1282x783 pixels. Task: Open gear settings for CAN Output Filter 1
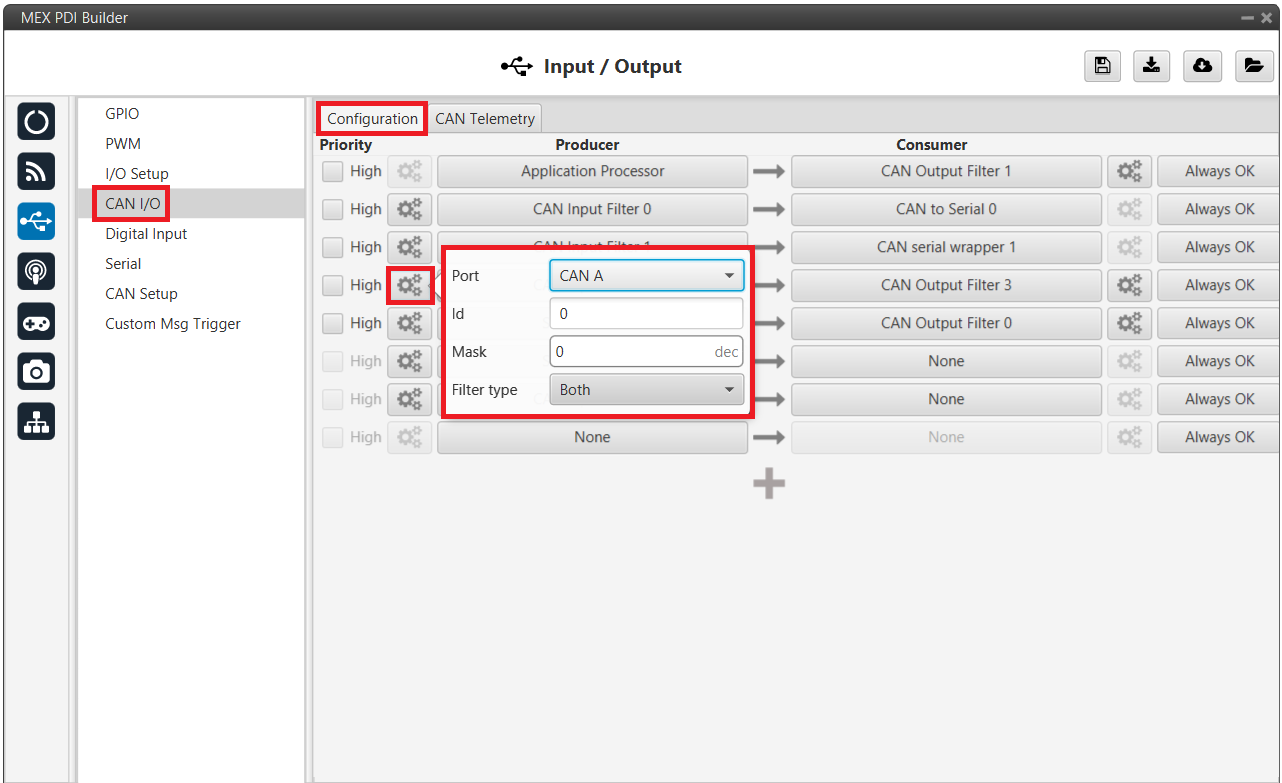pyautogui.click(x=1129, y=172)
